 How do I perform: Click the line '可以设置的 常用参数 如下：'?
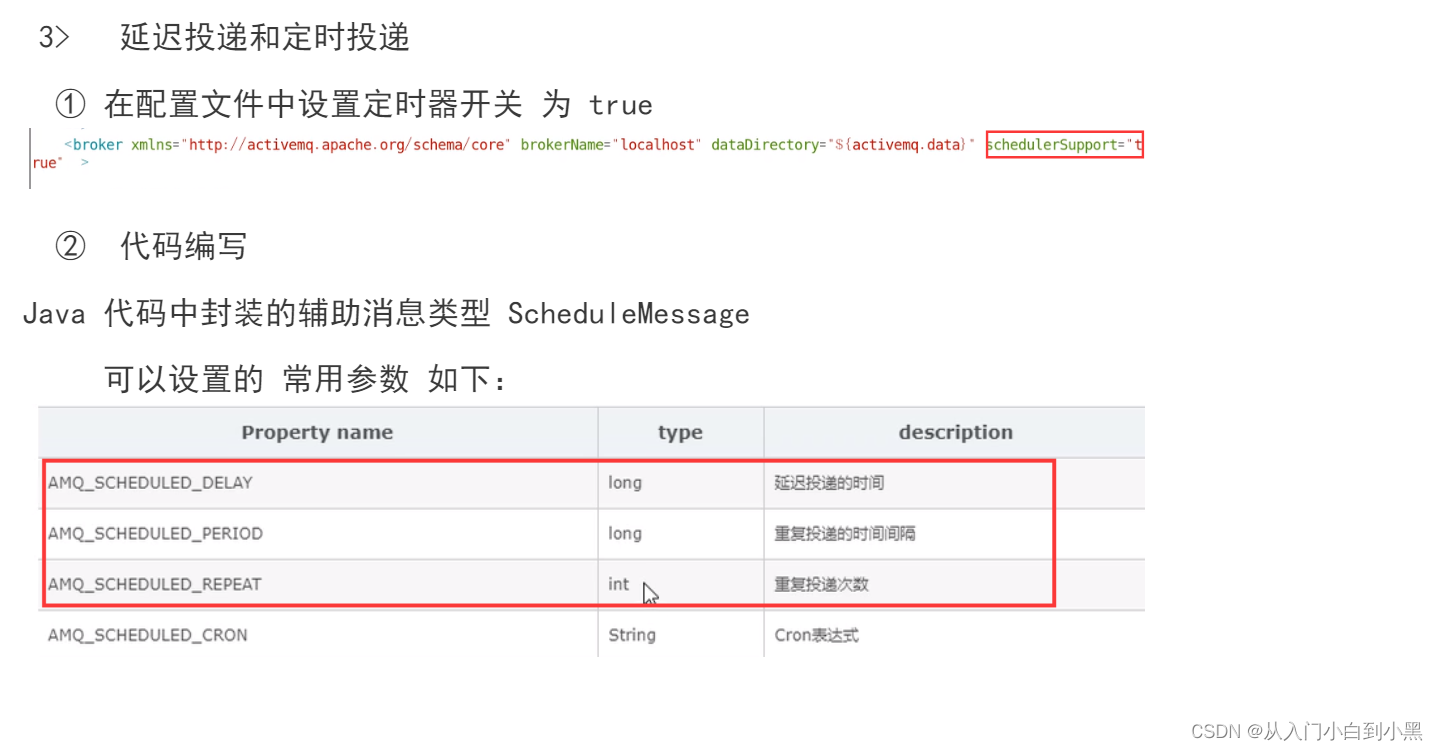pos(307,379)
